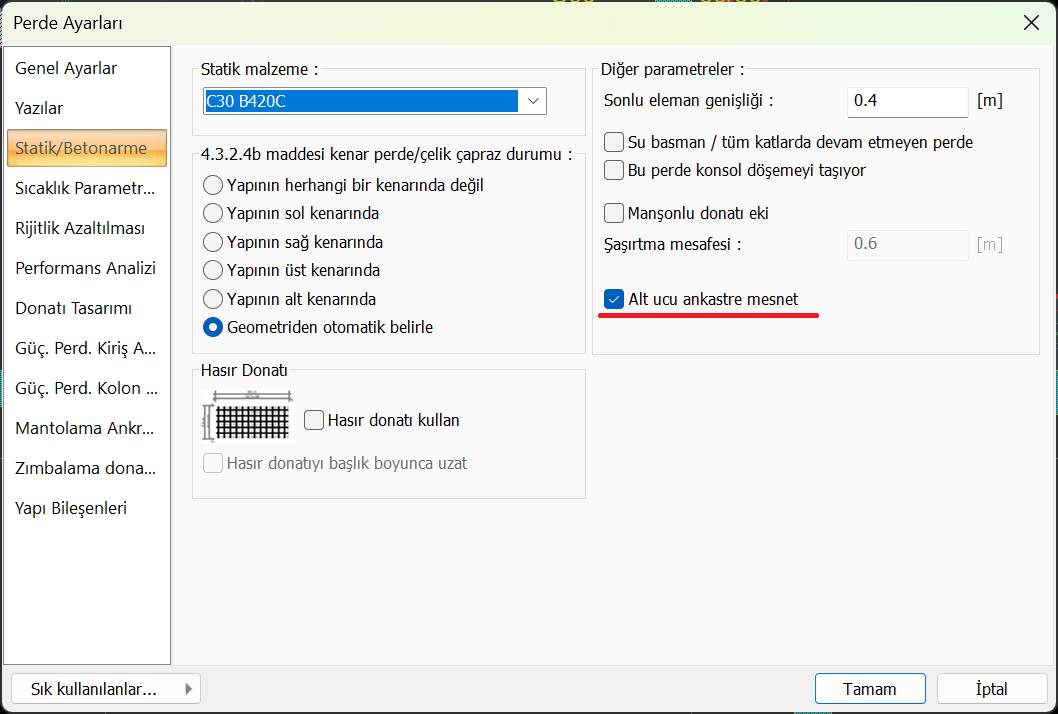Close the Perde Ayarları dialog
This screenshot has width=1058, height=714.
click(1031, 23)
